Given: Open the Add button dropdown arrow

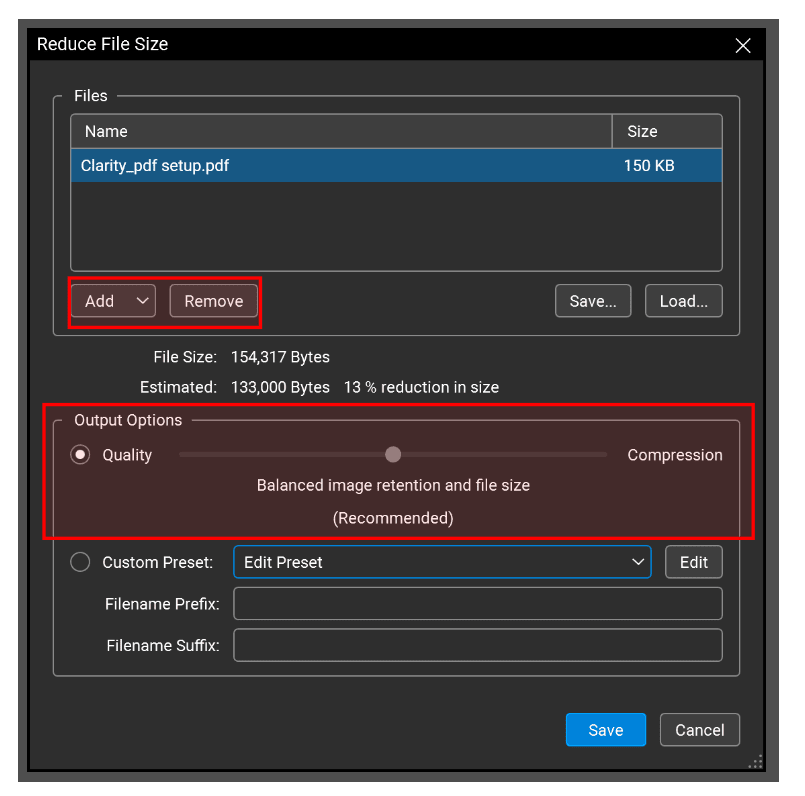Looking at the screenshot, I should 142,300.
